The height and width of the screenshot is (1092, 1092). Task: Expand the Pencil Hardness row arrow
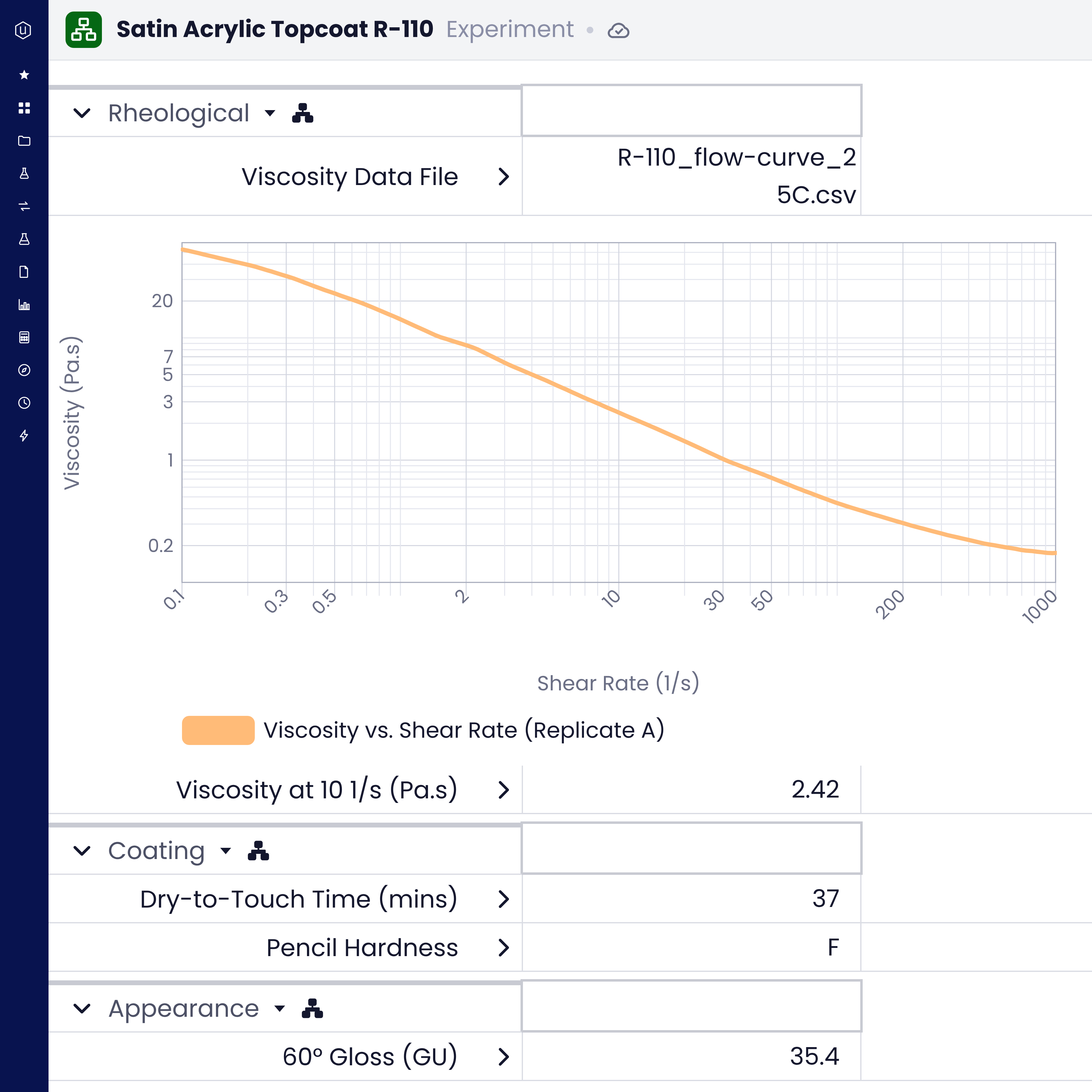coord(504,947)
